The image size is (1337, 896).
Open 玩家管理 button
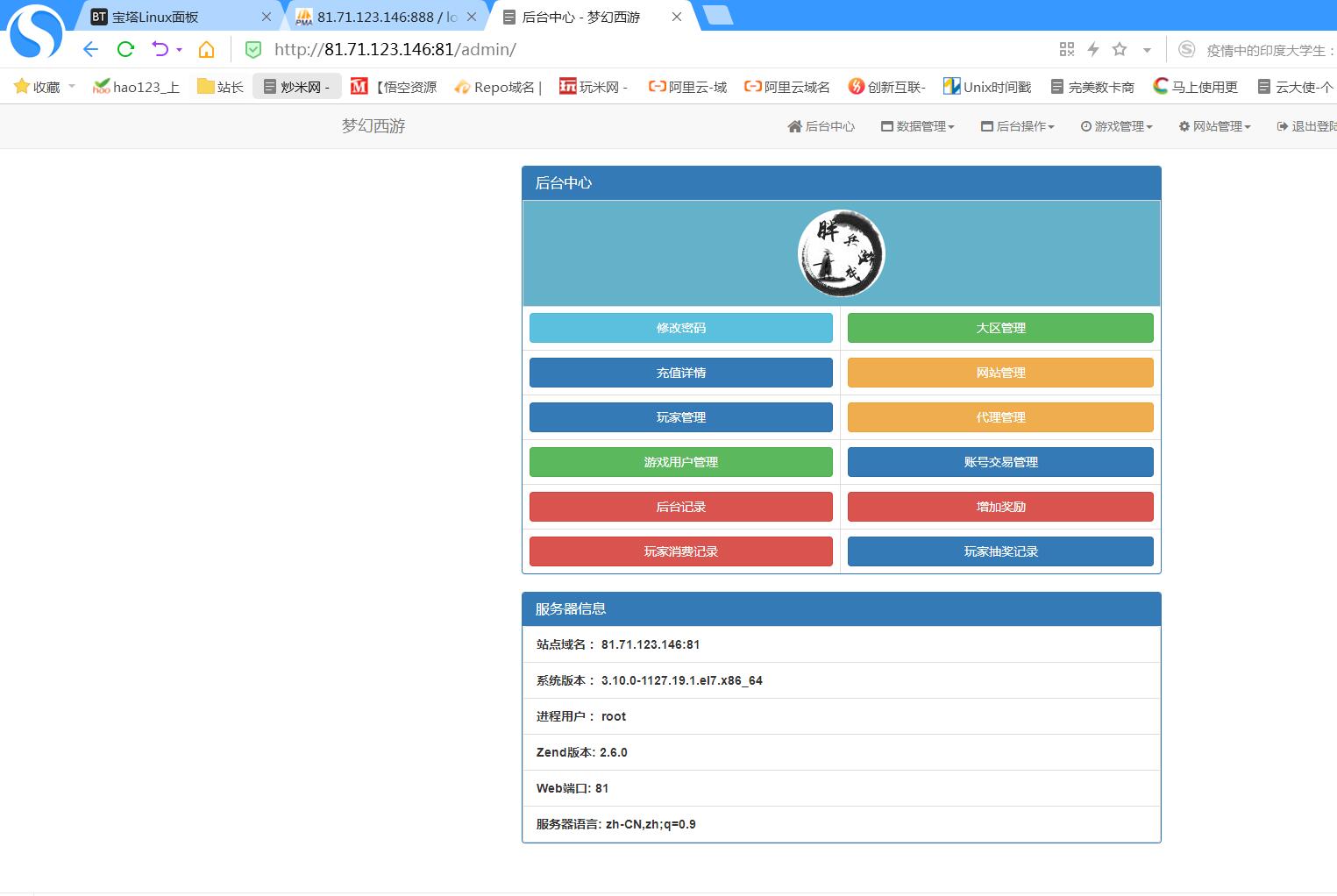pyautogui.click(x=680, y=417)
